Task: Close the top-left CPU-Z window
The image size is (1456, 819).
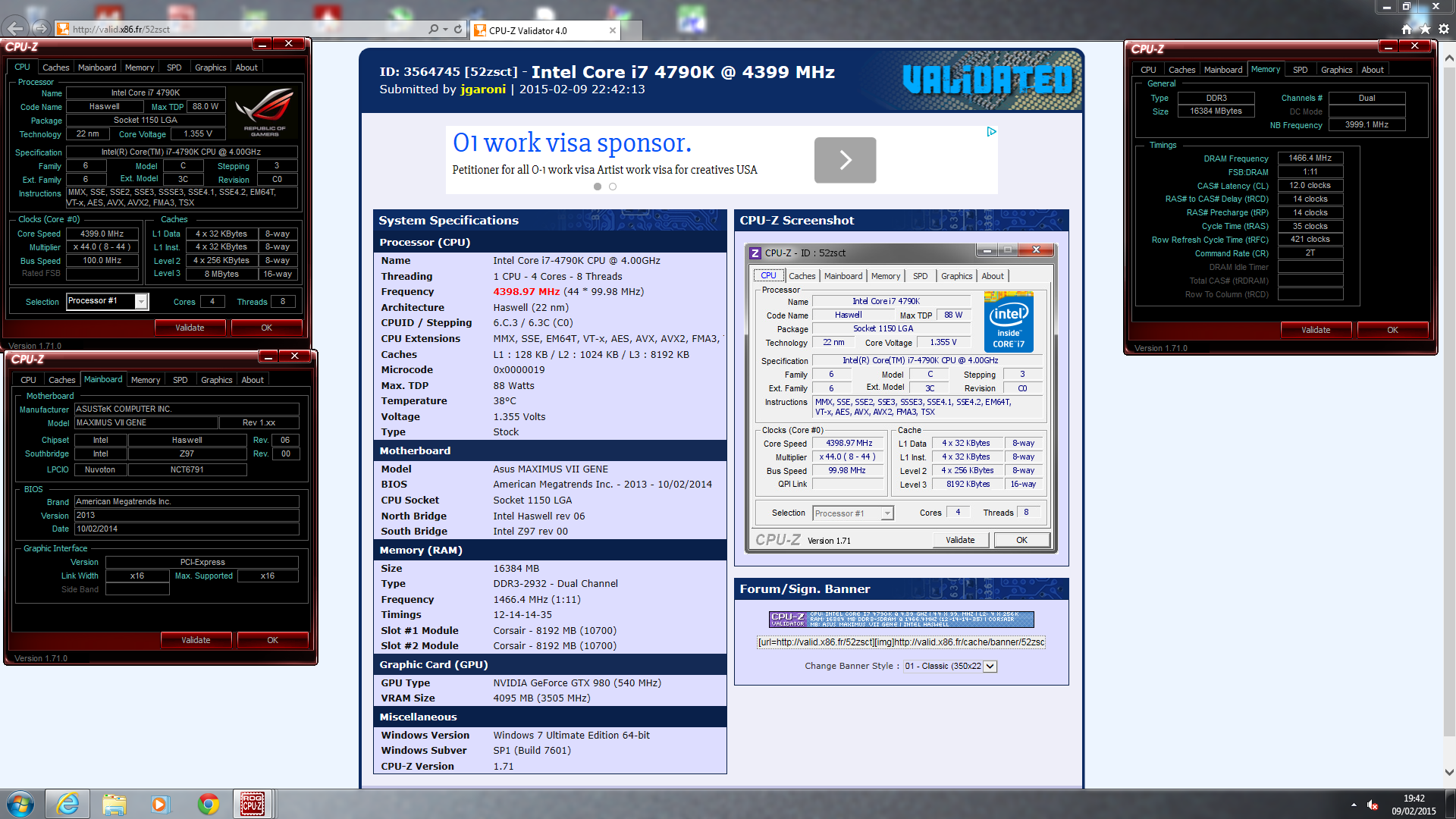Action: (289, 44)
